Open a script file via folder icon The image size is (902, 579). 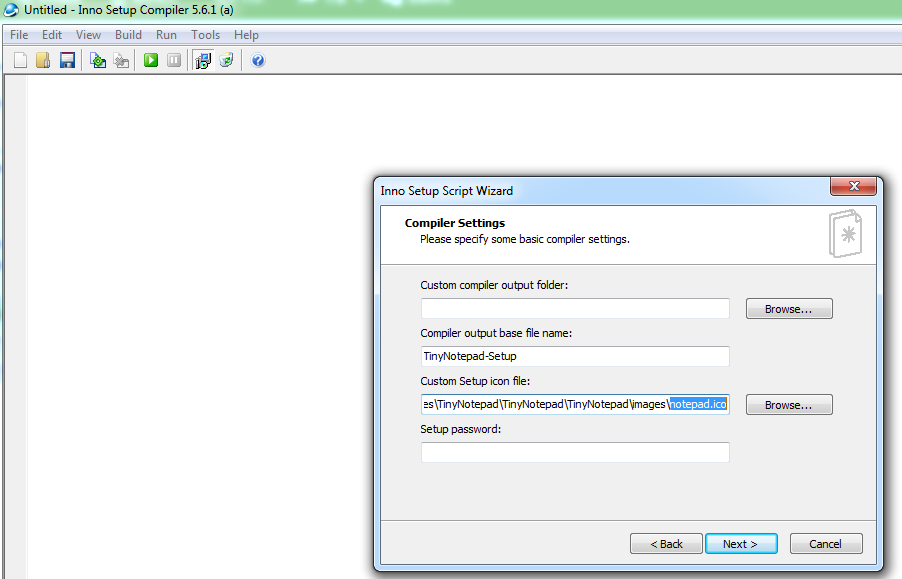(x=43, y=60)
